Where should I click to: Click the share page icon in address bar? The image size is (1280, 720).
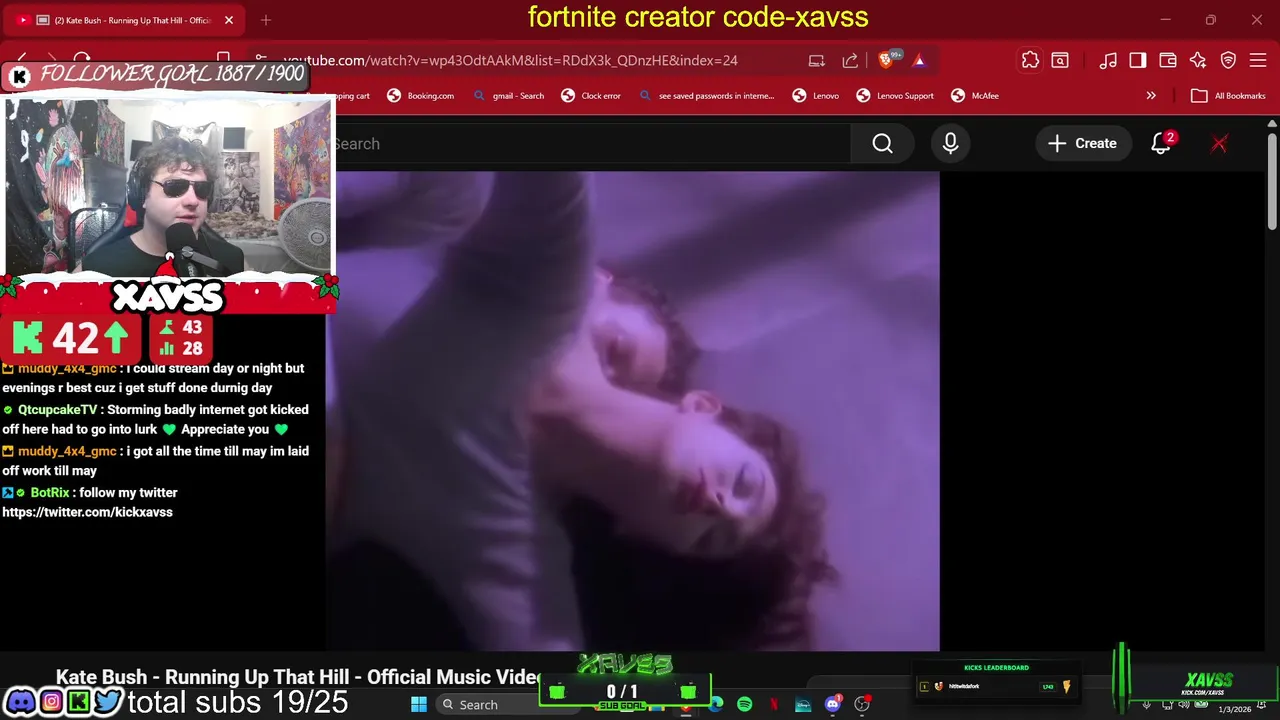tap(850, 60)
